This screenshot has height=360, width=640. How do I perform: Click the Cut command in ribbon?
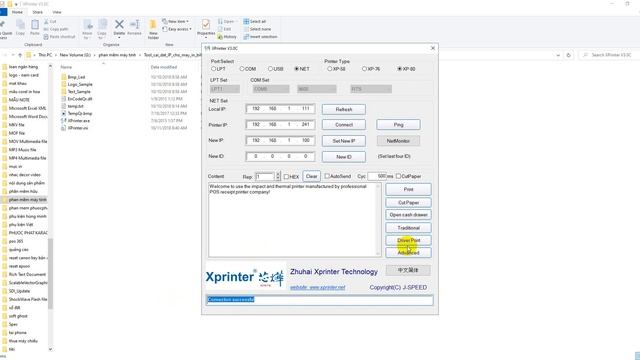[x=50, y=22]
